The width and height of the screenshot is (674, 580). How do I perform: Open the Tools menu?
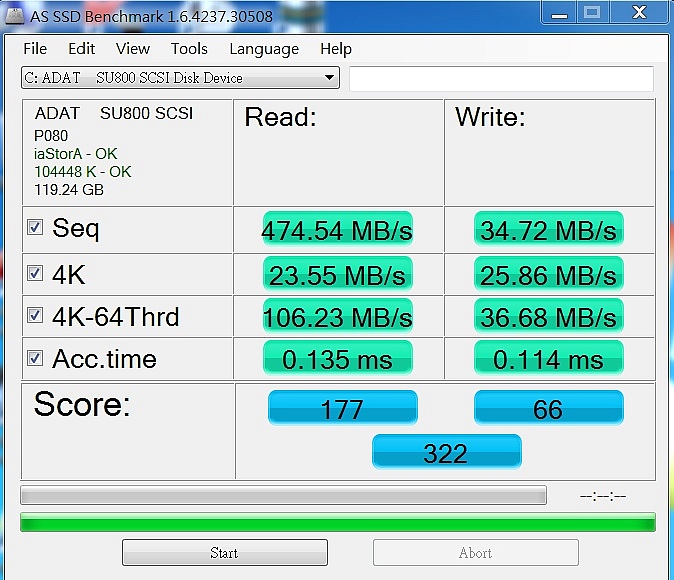189,49
